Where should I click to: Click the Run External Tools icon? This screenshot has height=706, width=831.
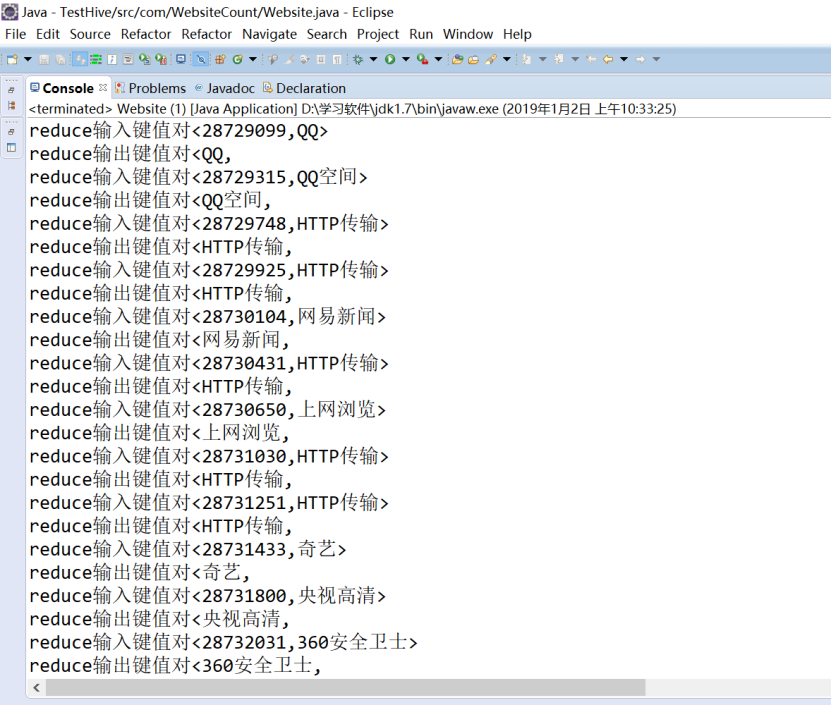click(x=422, y=59)
